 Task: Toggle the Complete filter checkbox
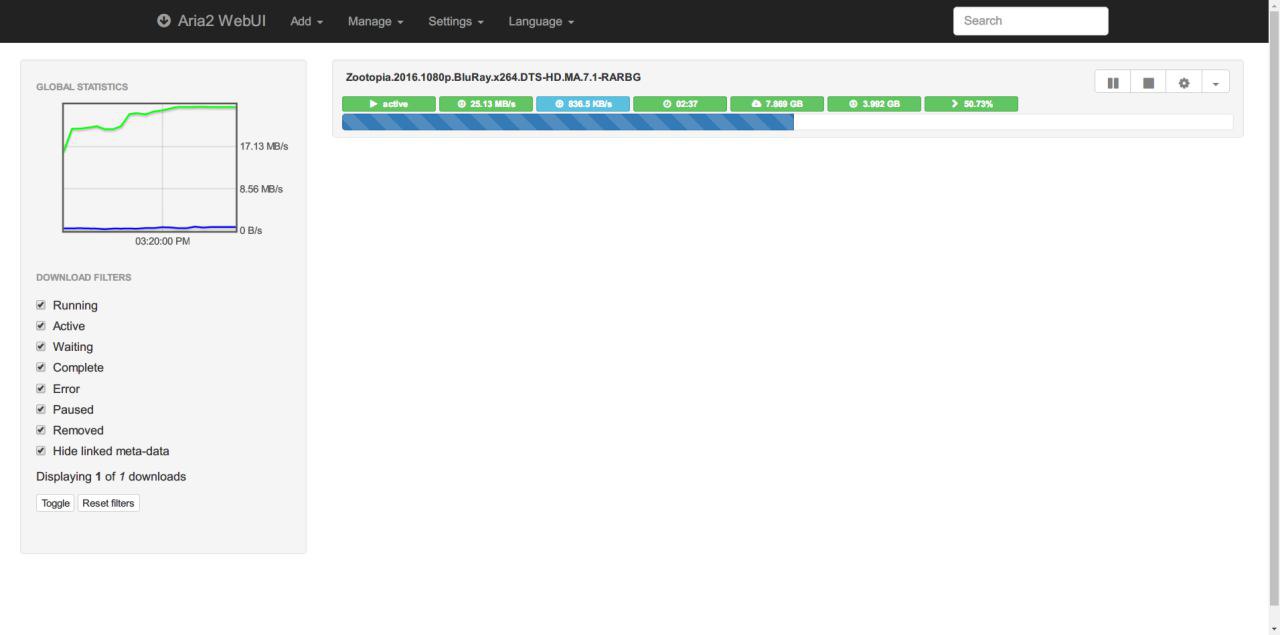coord(41,367)
